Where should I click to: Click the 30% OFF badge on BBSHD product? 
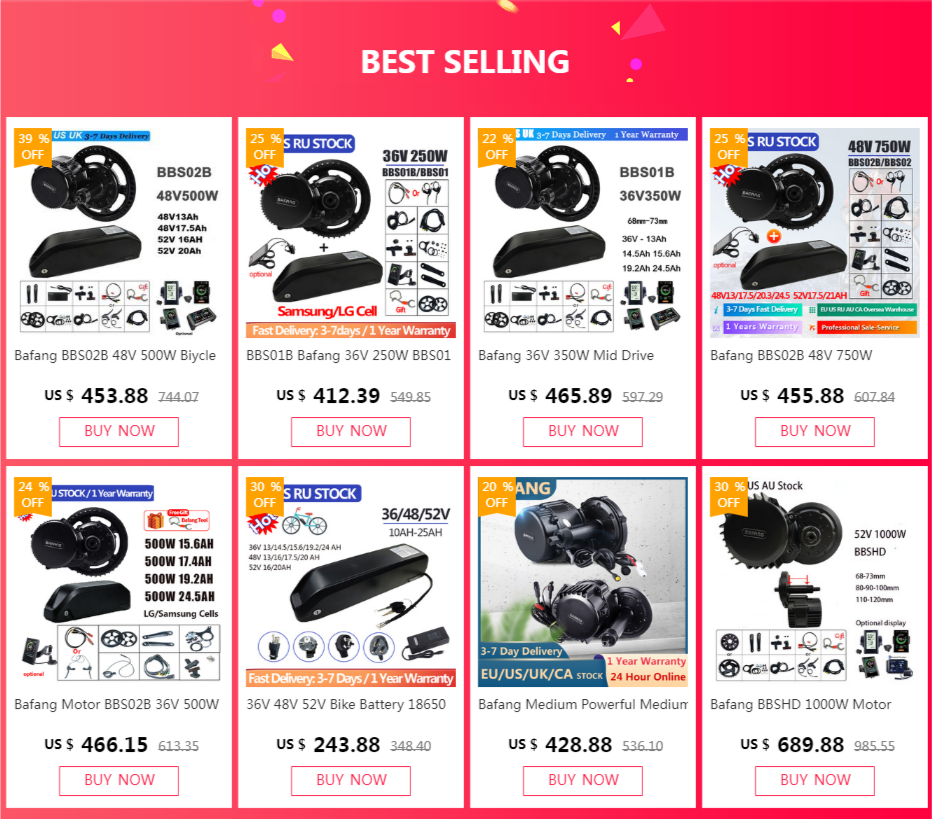click(x=729, y=494)
